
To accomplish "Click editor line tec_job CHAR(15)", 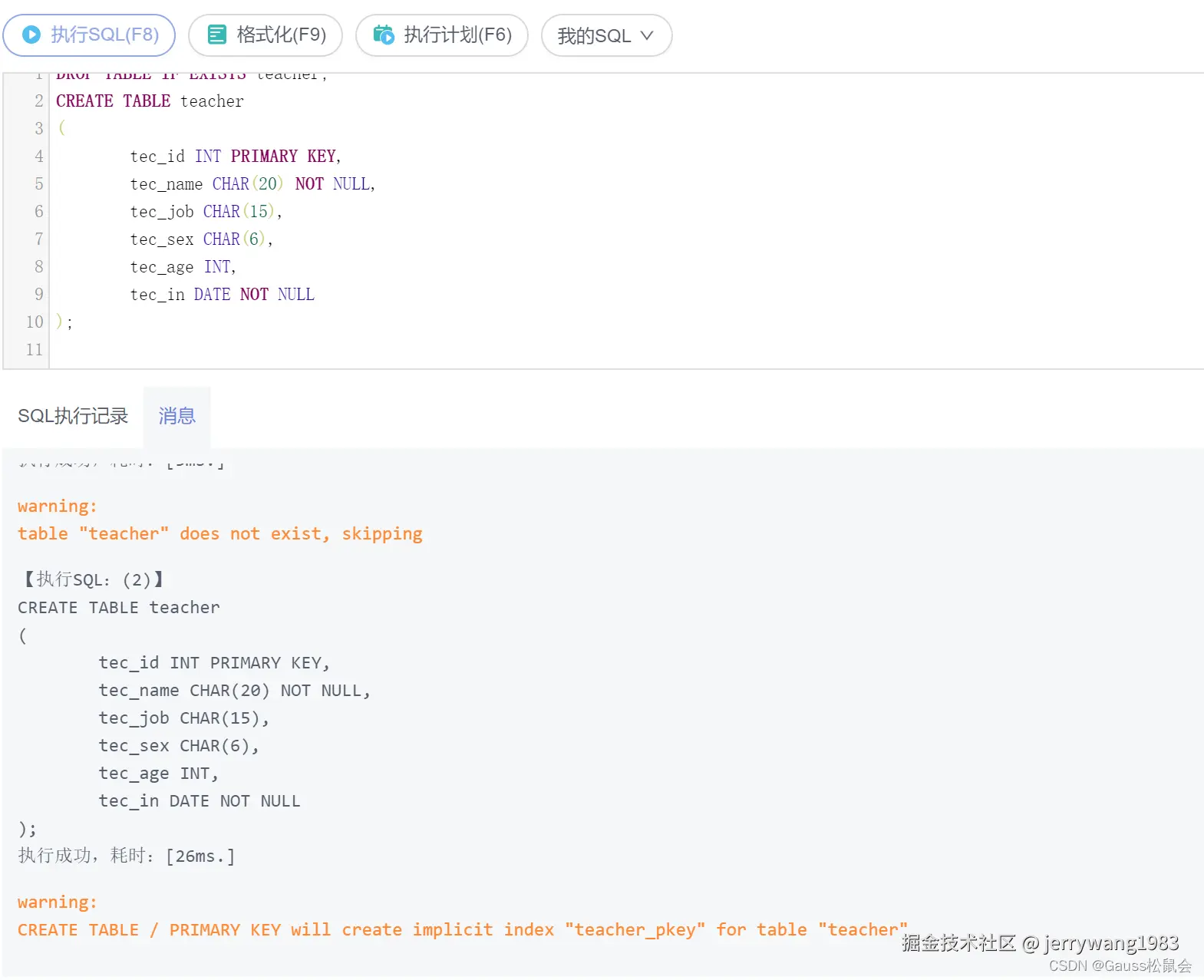I will click(206, 212).
